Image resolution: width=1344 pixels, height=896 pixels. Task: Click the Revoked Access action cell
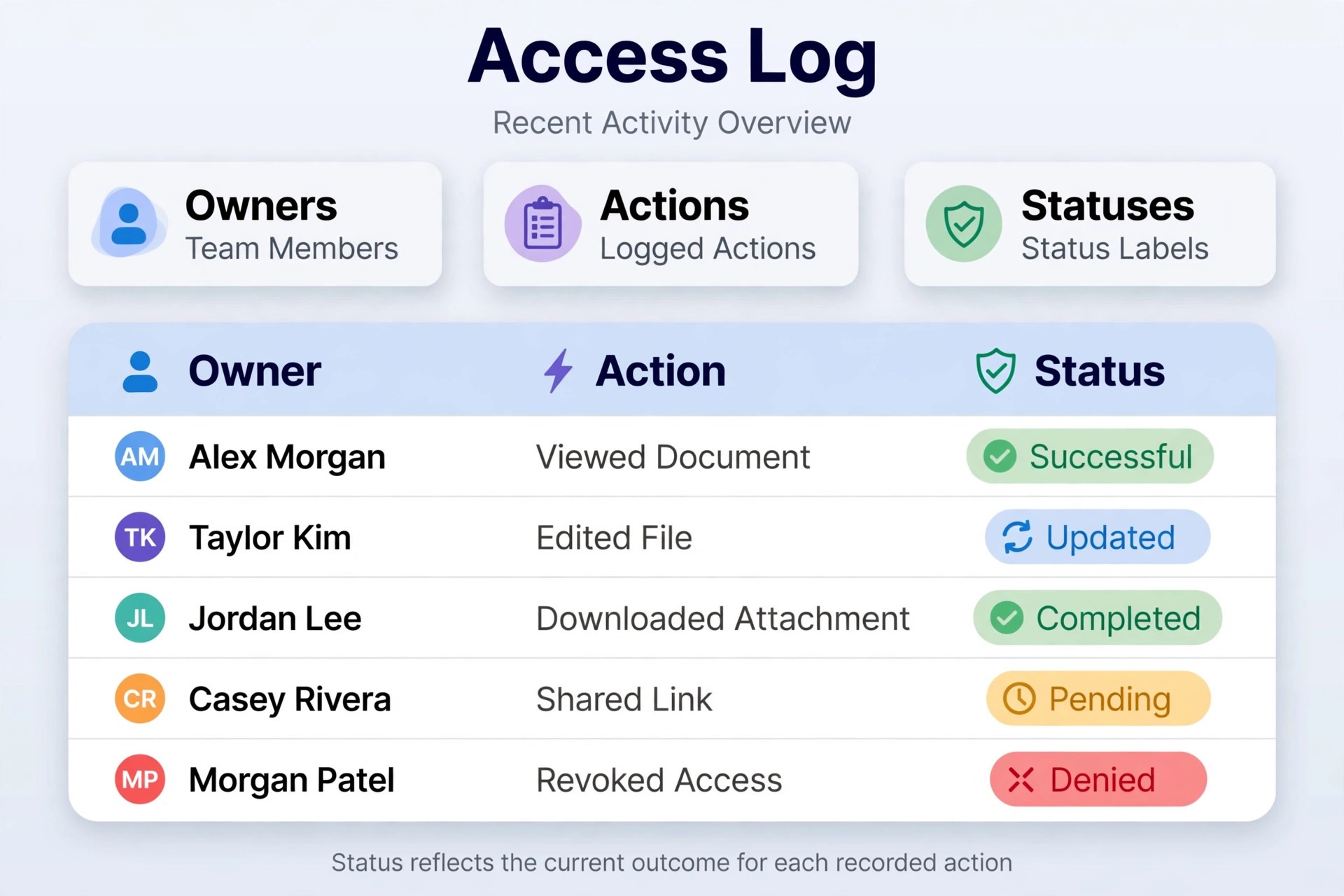[659, 780]
